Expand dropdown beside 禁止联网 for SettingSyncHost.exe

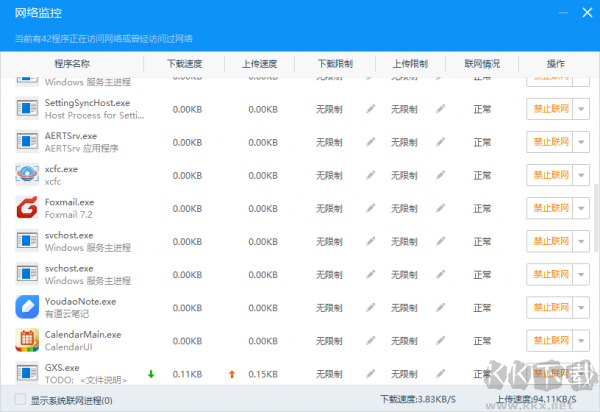[x=583, y=109]
